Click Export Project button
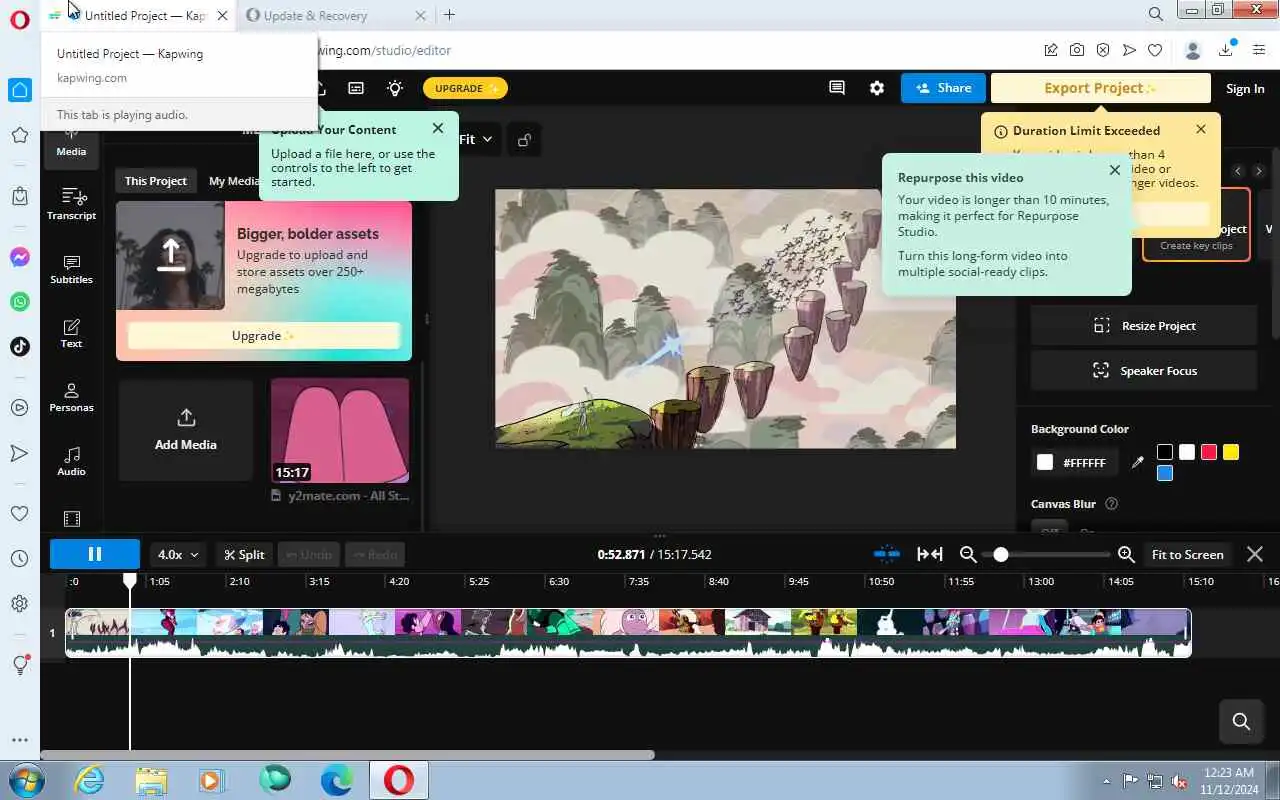This screenshot has height=800, width=1280. pos(1100,88)
